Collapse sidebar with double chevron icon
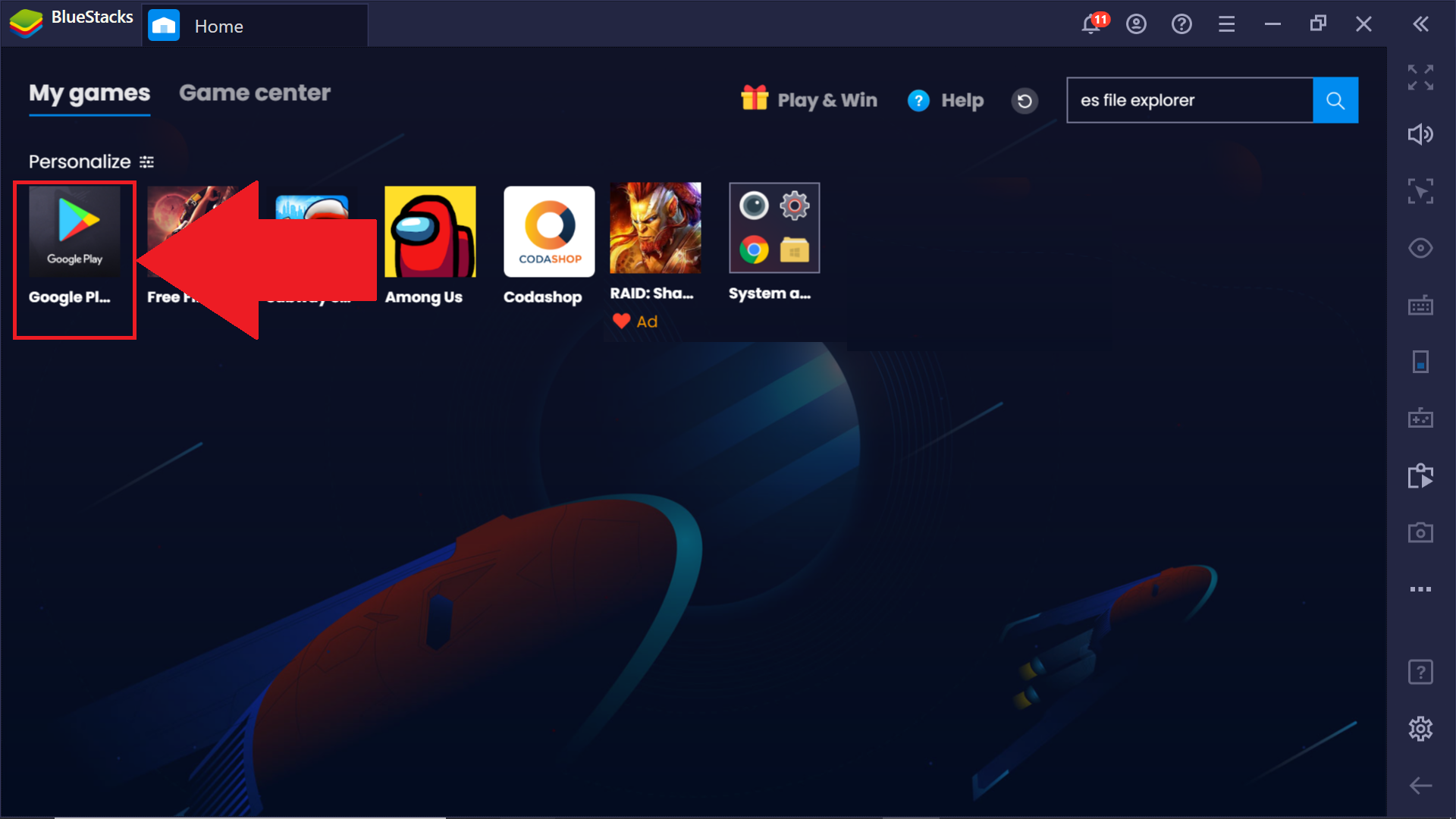 point(1421,24)
